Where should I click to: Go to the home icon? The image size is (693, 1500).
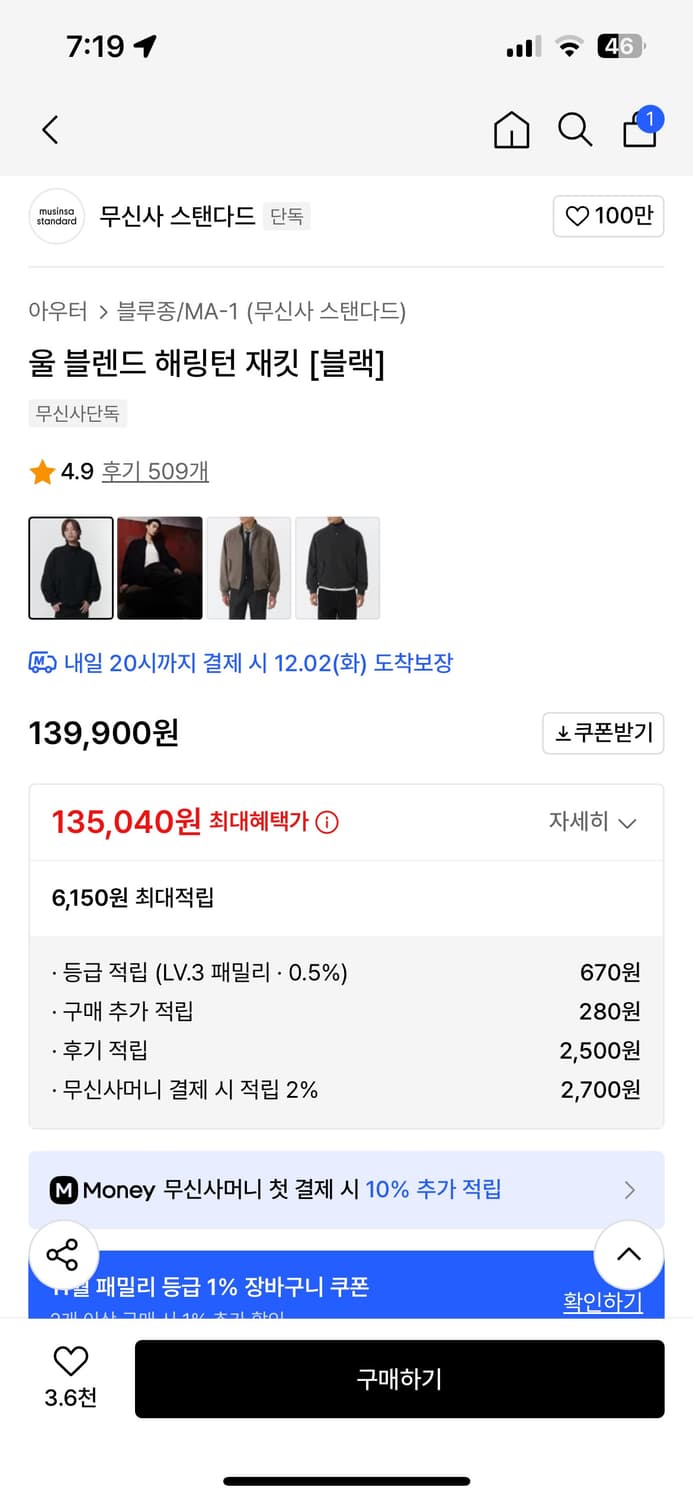pyautogui.click(x=511, y=130)
